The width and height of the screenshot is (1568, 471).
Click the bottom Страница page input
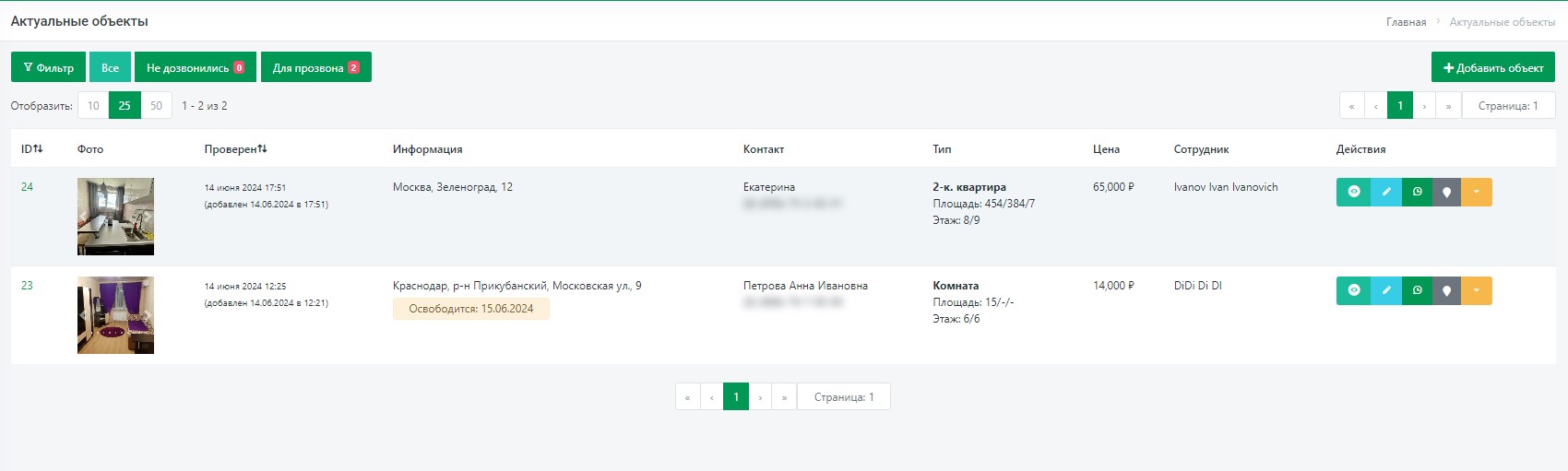[844, 396]
